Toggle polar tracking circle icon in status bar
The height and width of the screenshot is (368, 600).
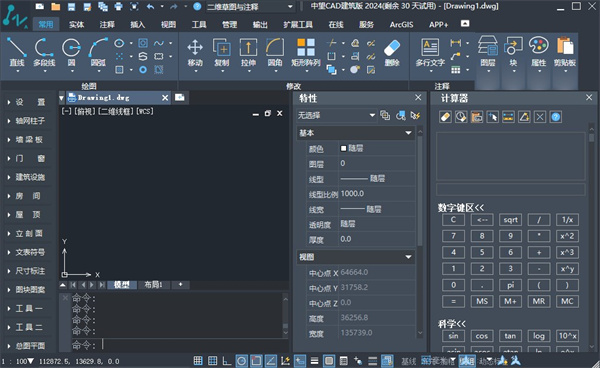point(241,360)
